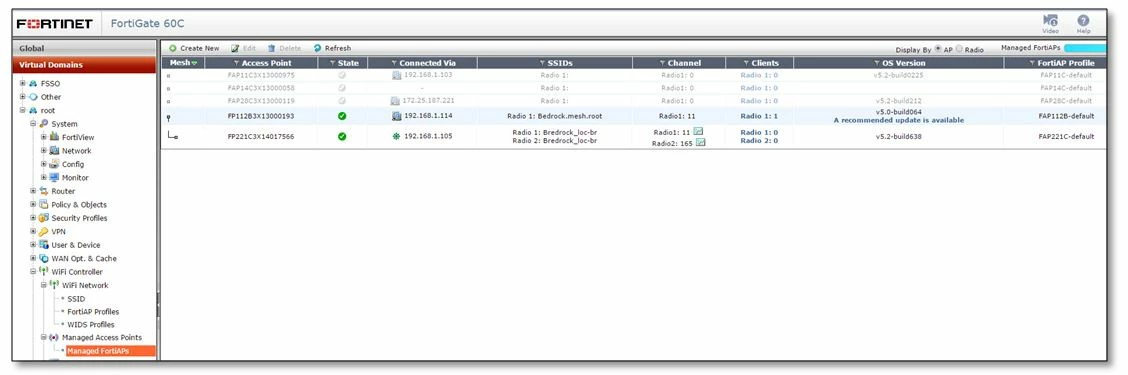Screen dimensions: 1128x375
Task: Open the Mesh column sort dropdown arrow
Action: [x=194, y=64]
